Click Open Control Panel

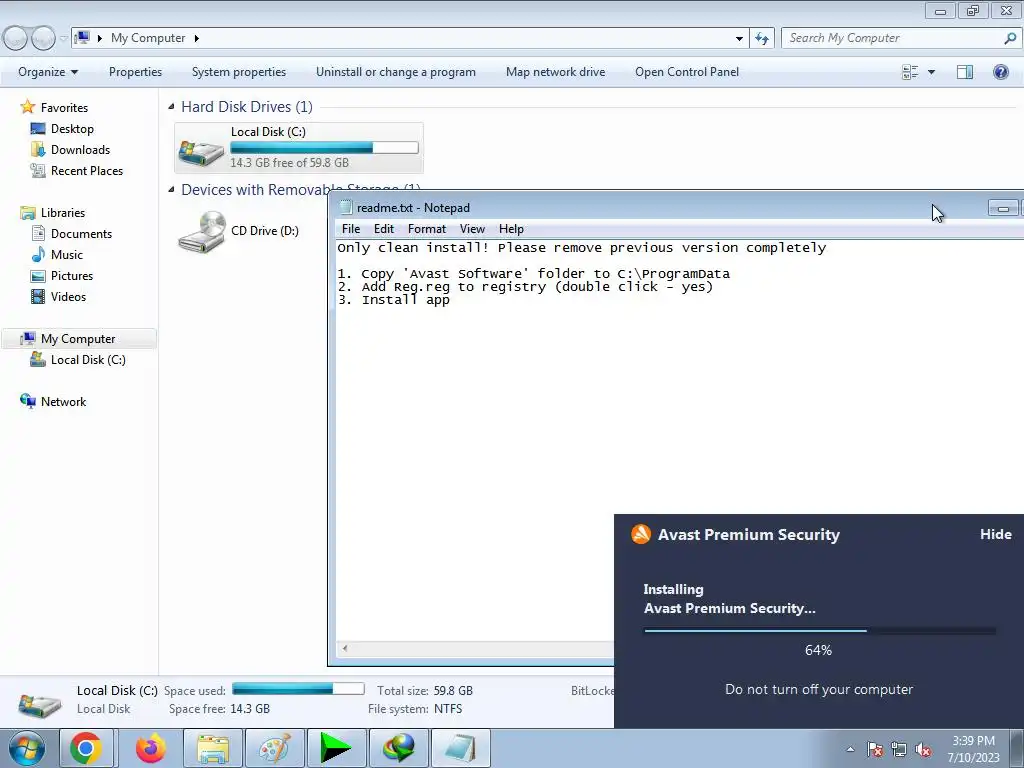point(687,72)
